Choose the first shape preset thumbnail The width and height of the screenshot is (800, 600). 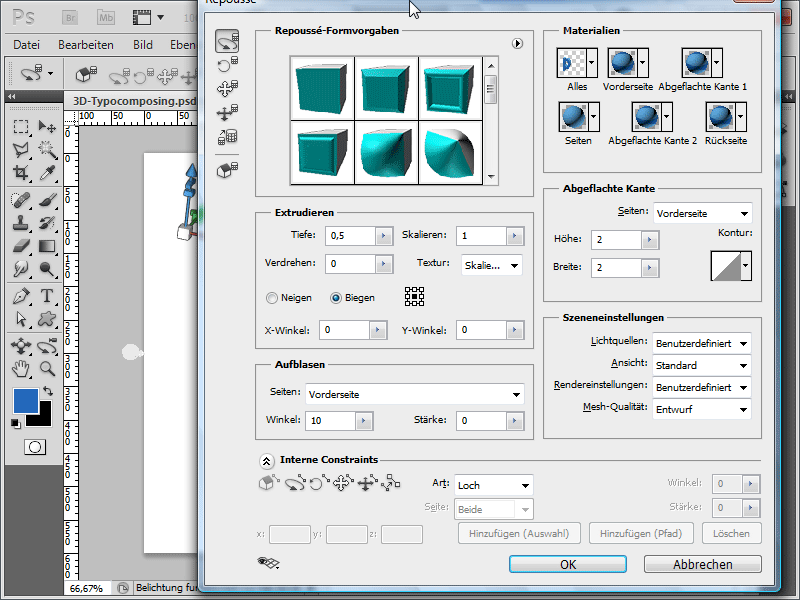pos(321,88)
